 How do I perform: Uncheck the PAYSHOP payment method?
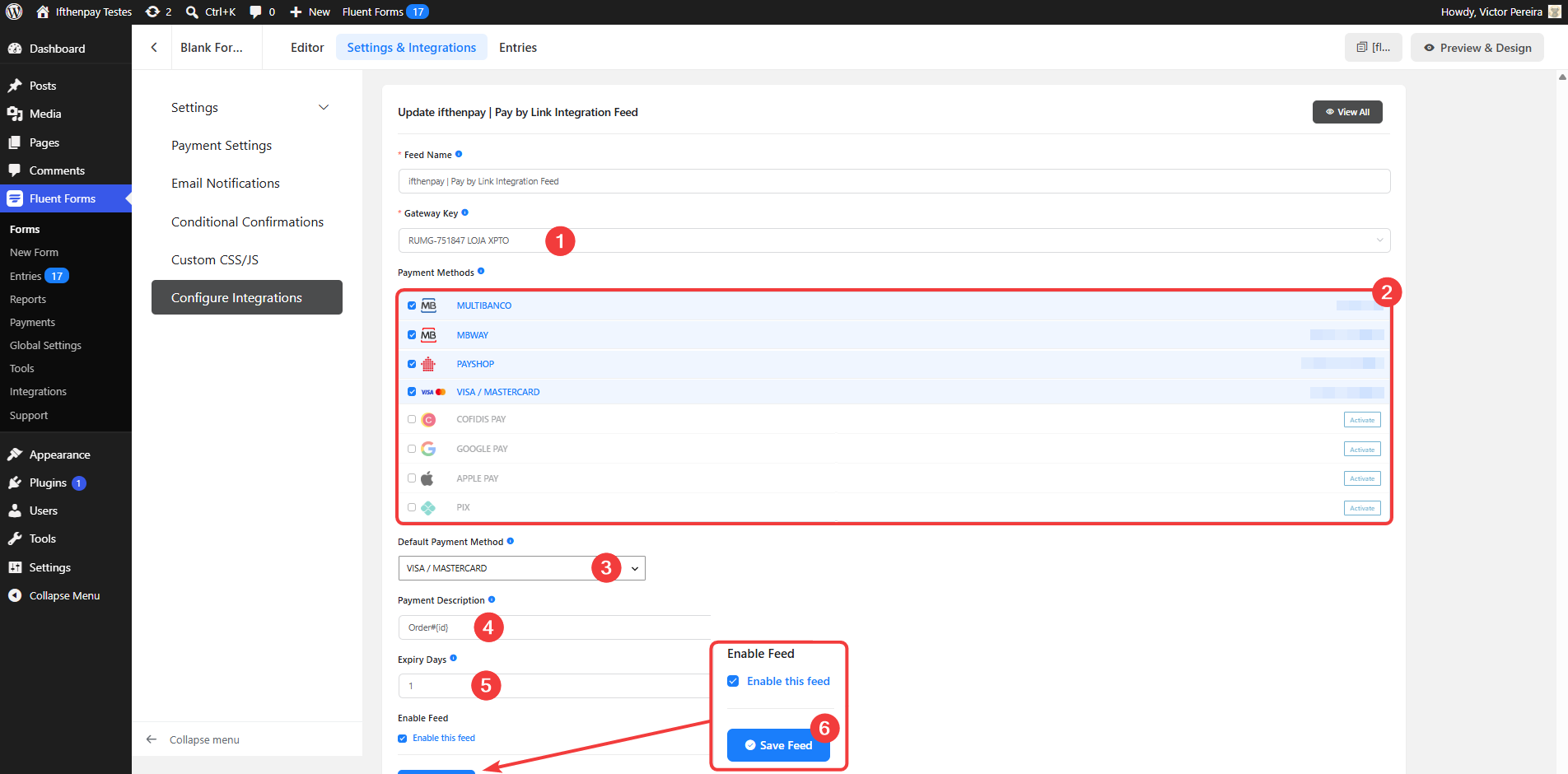(x=412, y=364)
